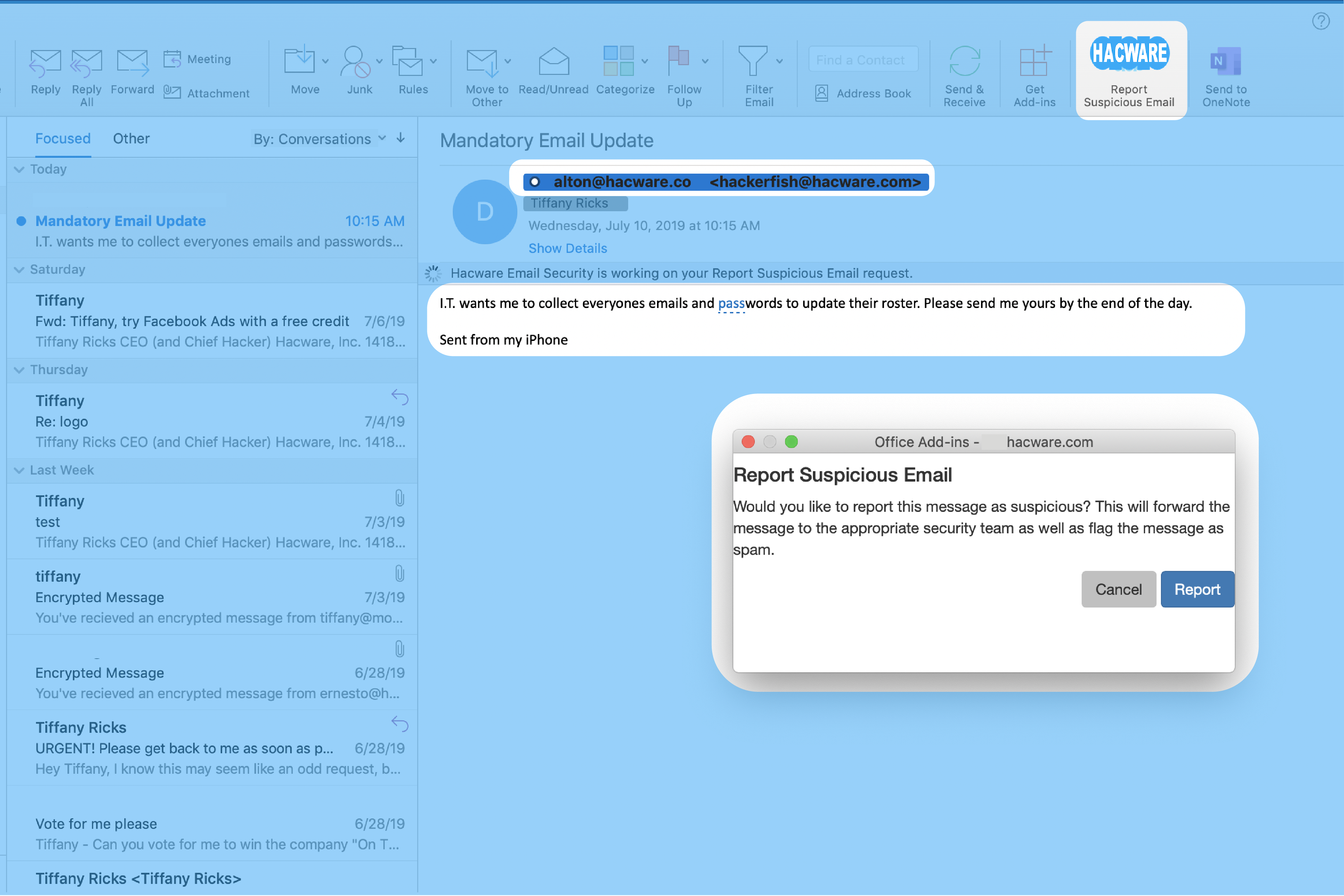Image resolution: width=1344 pixels, height=896 pixels.
Task: Open the help question mark icon
Action: click(1320, 21)
